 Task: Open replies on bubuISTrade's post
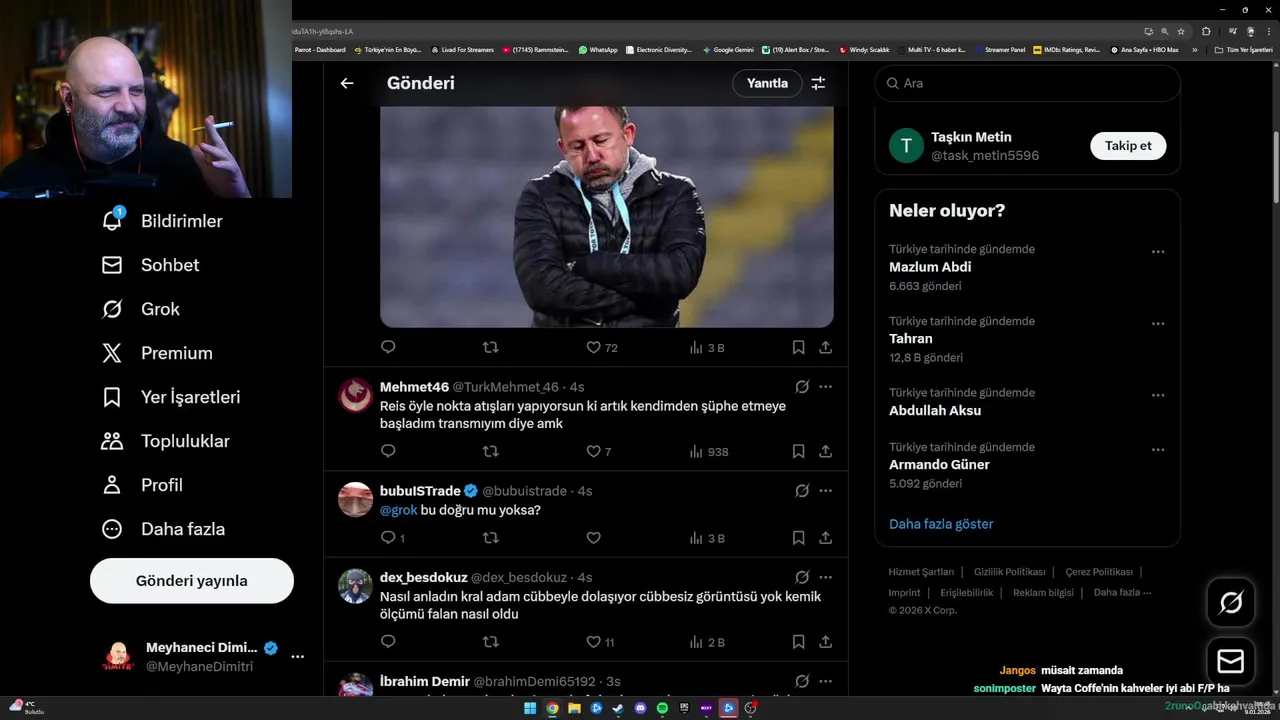(392, 537)
